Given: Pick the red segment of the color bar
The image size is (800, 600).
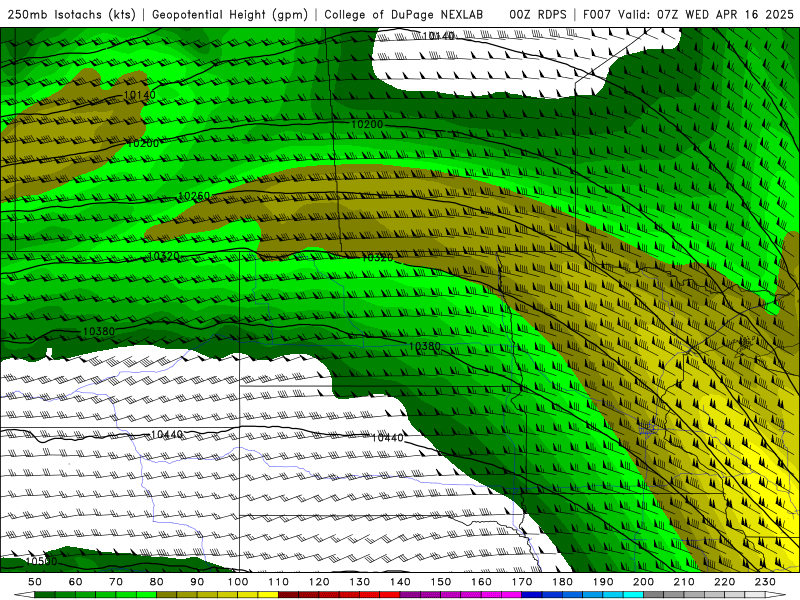Looking at the screenshot, I should (339, 595).
